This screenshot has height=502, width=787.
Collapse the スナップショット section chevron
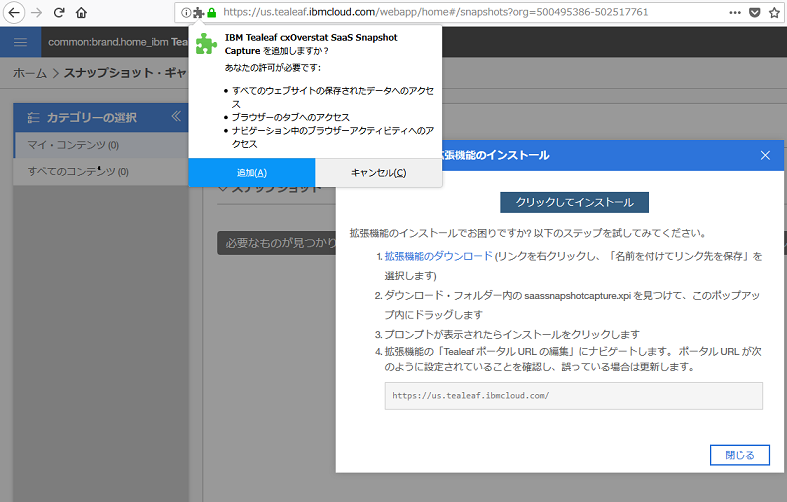[223, 189]
